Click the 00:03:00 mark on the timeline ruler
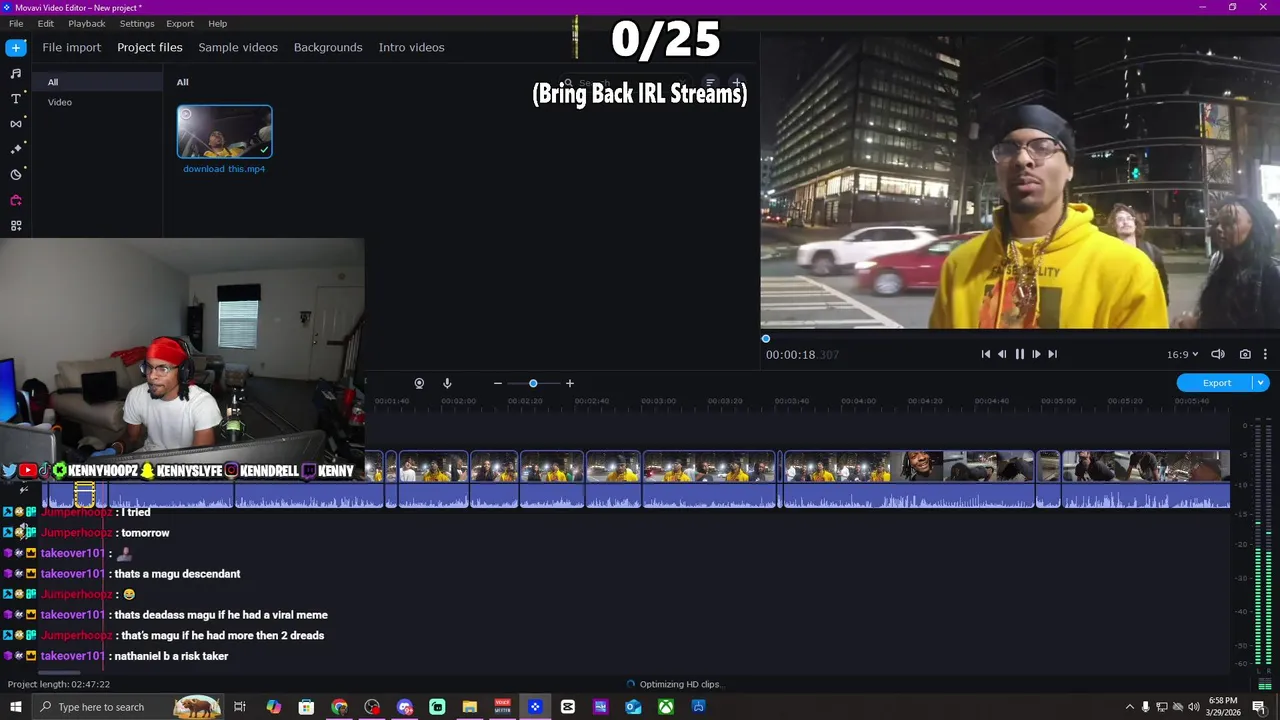Screen dimensions: 1280x720 (658, 401)
